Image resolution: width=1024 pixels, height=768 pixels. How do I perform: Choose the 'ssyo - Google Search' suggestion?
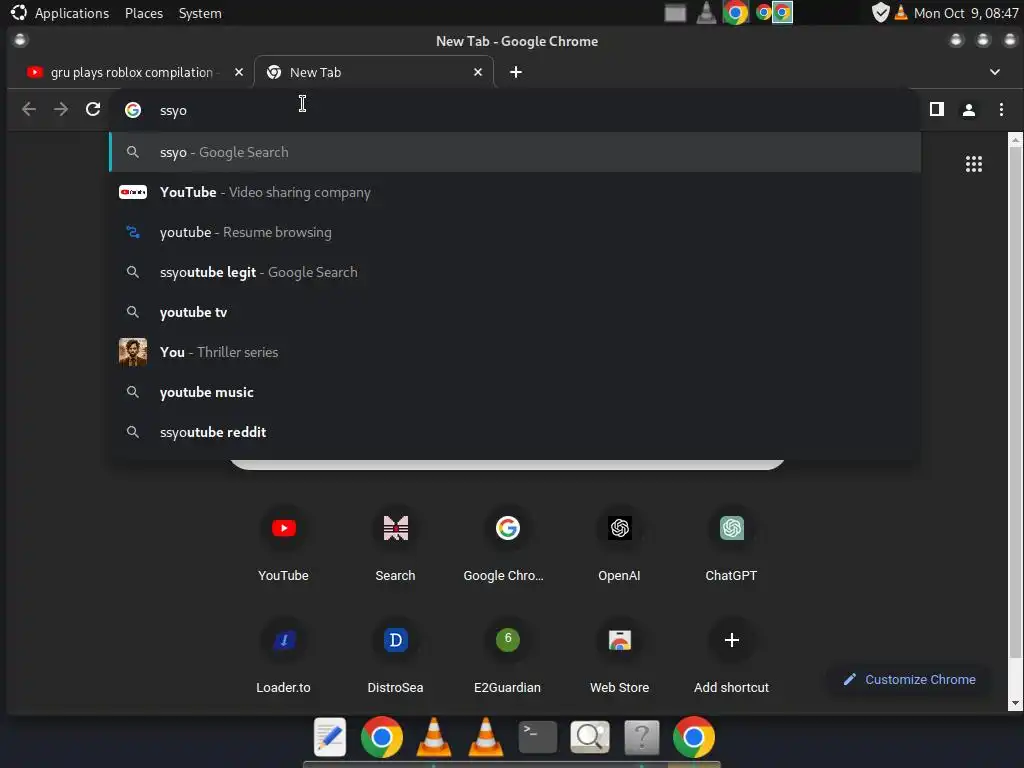tap(515, 152)
